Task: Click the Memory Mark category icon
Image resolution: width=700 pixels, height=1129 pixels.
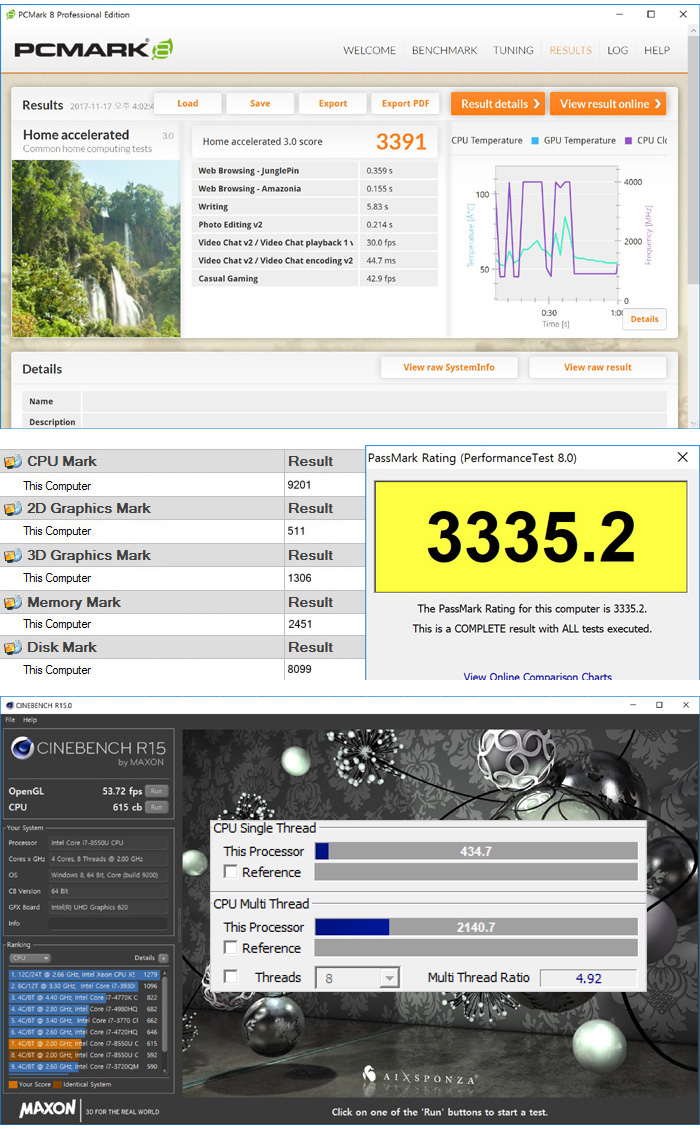Action: pyautogui.click(x=13, y=603)
